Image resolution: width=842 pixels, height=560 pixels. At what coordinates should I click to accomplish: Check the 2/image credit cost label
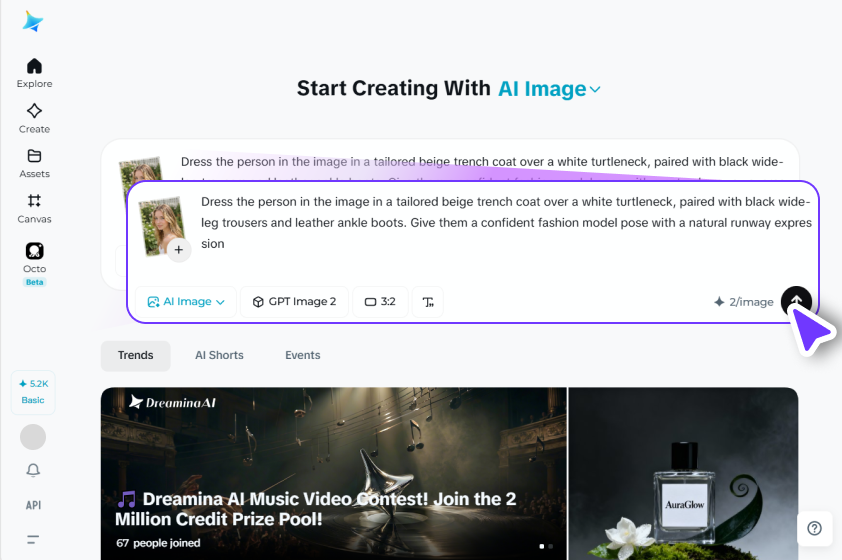tap(744, 302)
